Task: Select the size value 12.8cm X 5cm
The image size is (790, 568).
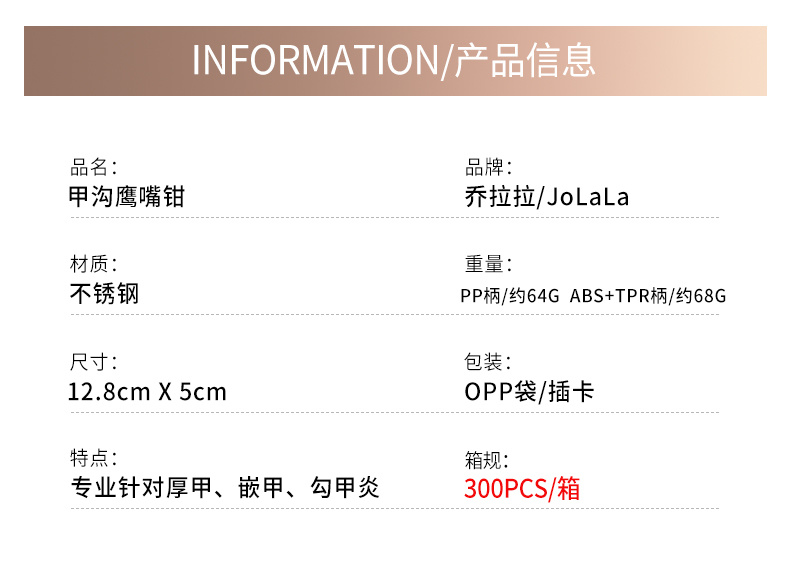Action: pos(147,392)
